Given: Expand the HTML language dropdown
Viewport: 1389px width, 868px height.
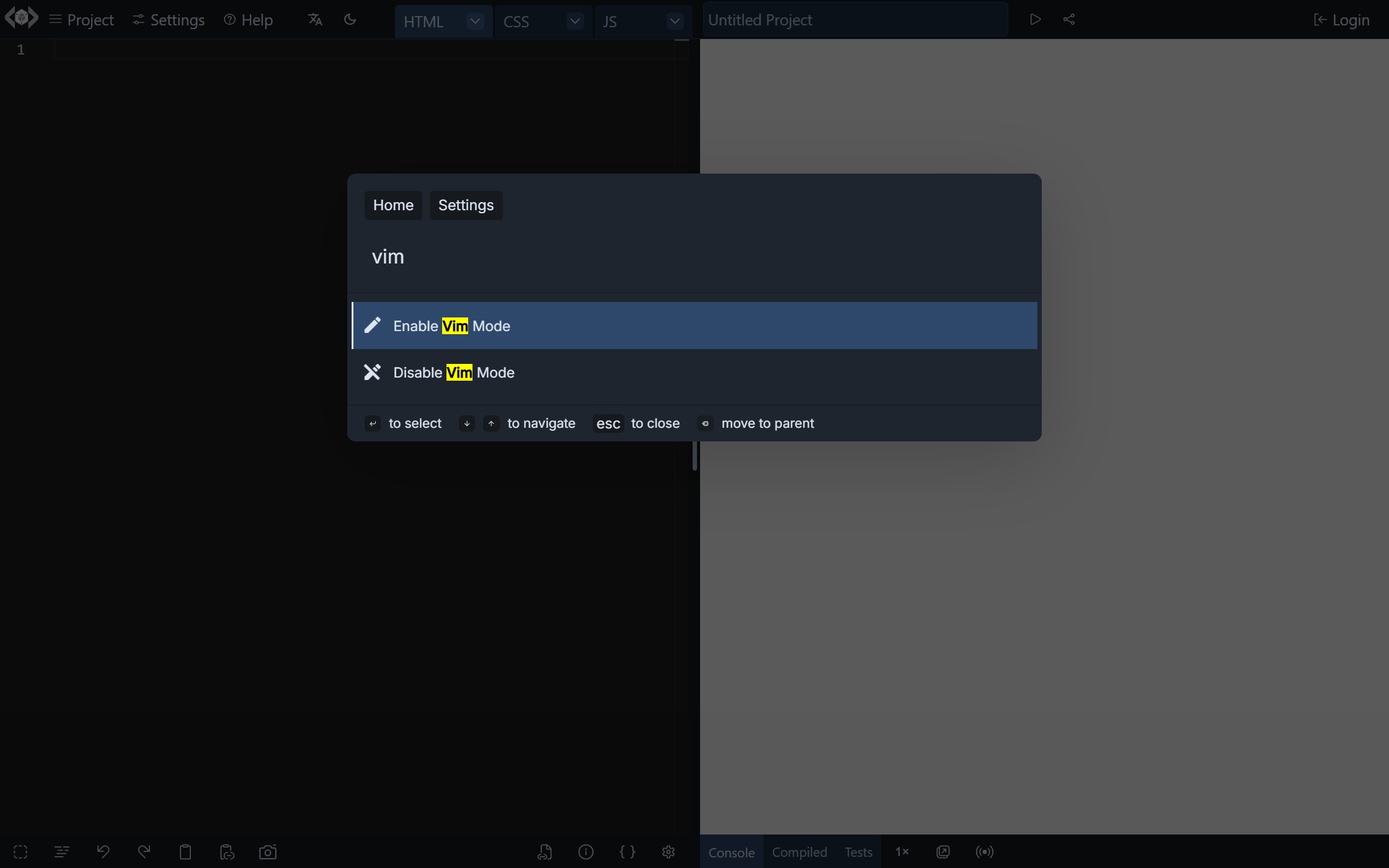Looking at the screenshot, I should (474, 20).
